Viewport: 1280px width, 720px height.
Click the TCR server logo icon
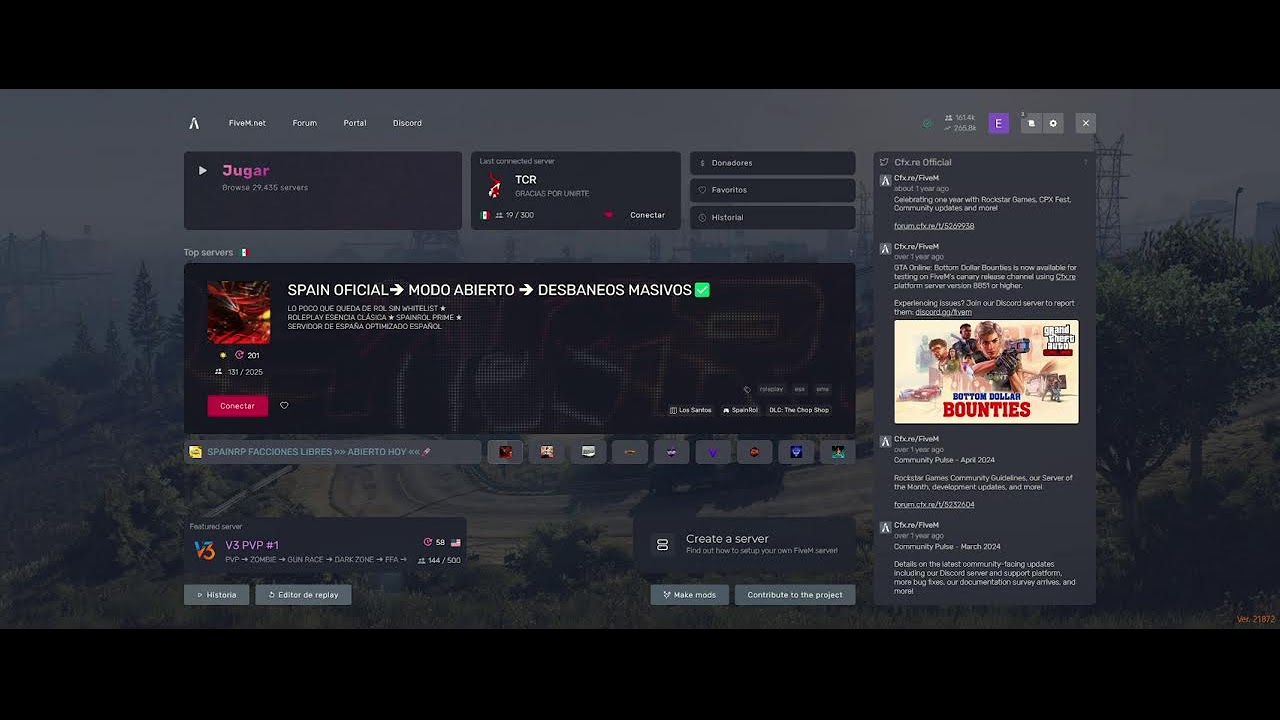coord(494,185)
